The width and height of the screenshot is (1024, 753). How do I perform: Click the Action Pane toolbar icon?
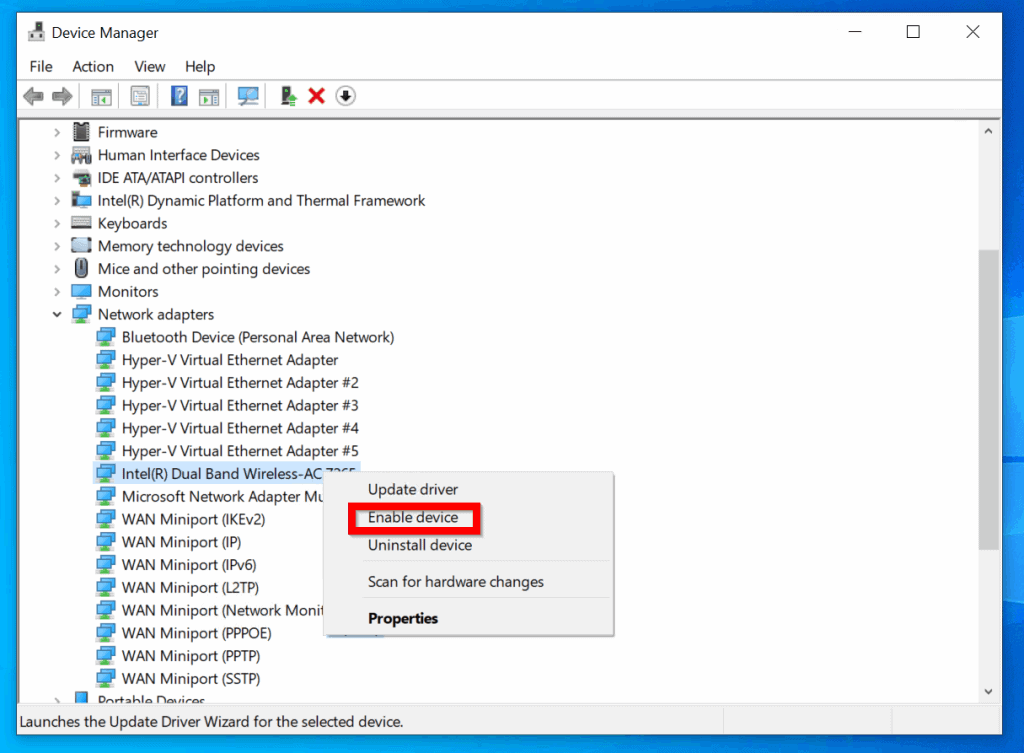(209, 97)
